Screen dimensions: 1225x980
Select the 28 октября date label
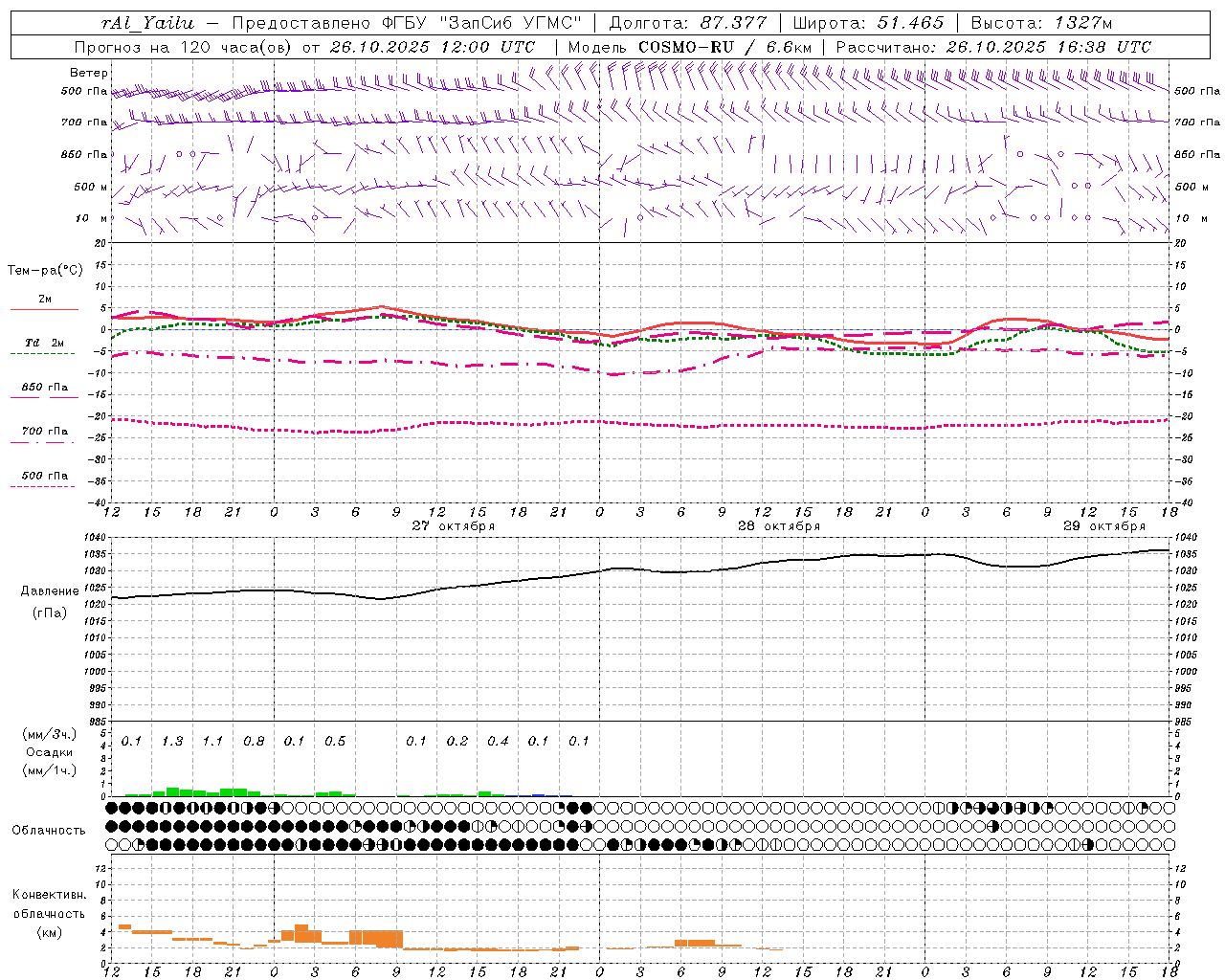click(778, 526)
